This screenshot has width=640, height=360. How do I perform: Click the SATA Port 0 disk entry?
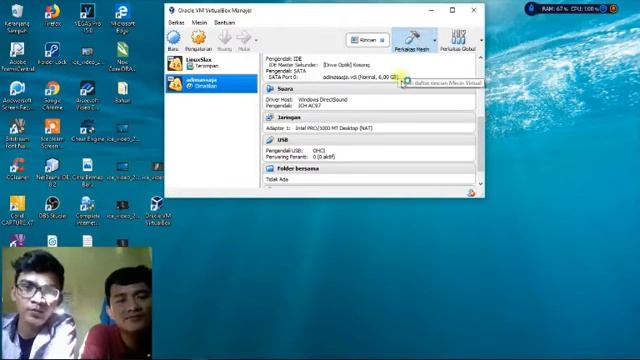(360, 77)
